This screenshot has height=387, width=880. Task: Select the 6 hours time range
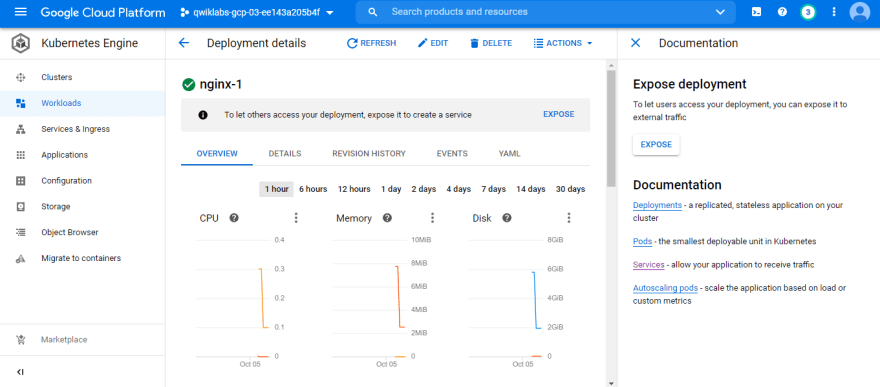point(313,189)
